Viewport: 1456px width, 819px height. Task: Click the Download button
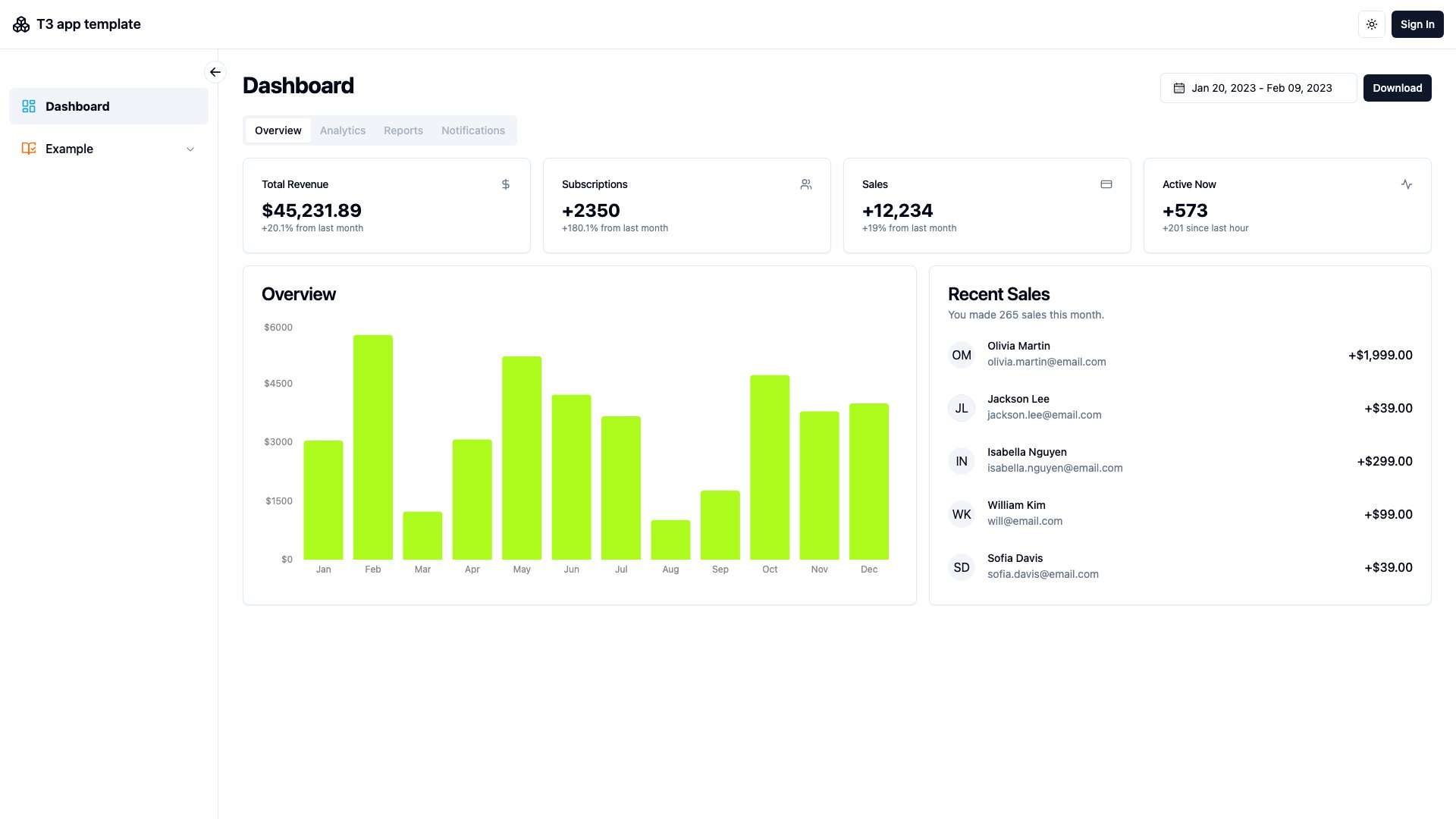click(1398, 88)
